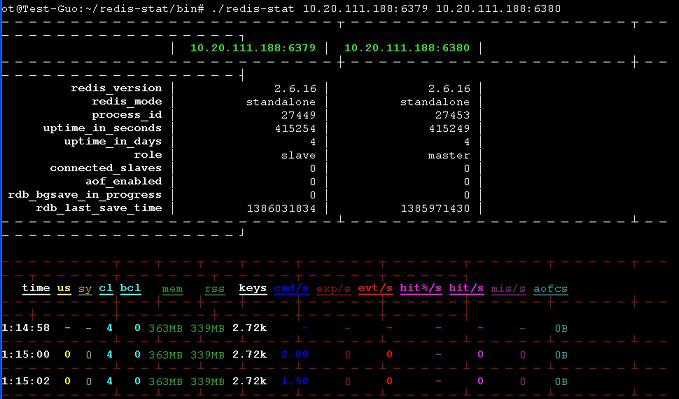Click the uptime_in_seconds row label
The height and width of the screenshot is (399, 679).
pos(102,128)
